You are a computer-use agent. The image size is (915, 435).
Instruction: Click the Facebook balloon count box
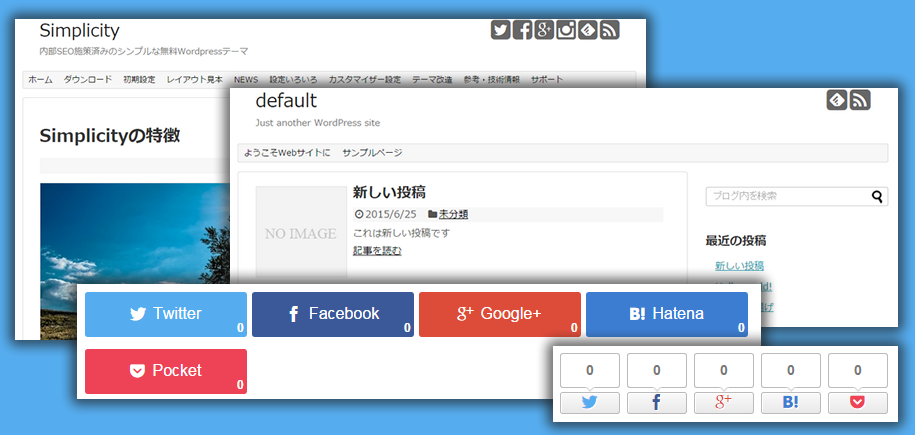656,370
